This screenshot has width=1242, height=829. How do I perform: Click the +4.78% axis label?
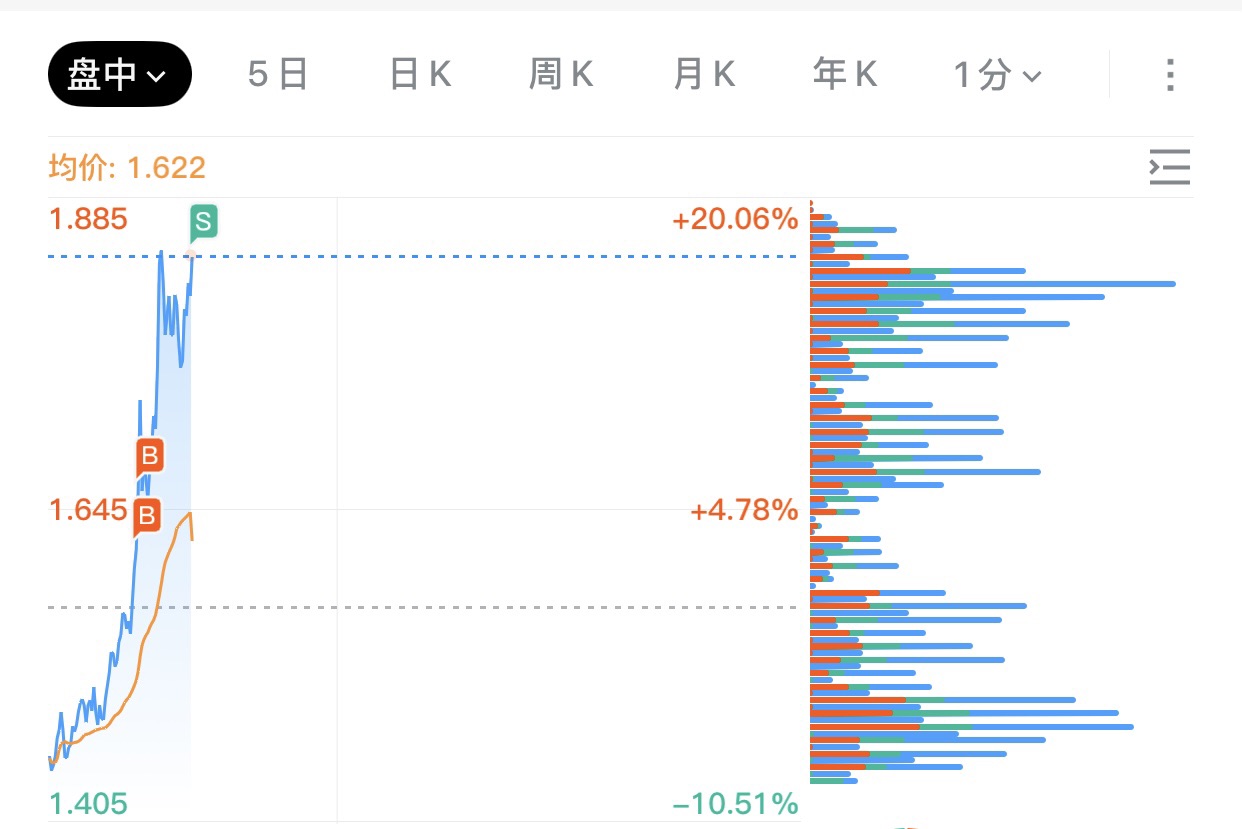(x=744, y=511)
